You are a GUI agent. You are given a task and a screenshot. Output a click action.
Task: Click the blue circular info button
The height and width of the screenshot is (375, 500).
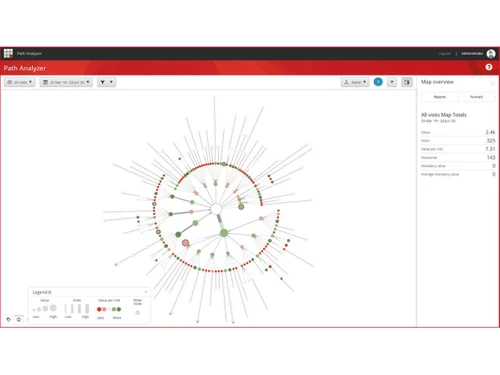[x=378, y=82]
